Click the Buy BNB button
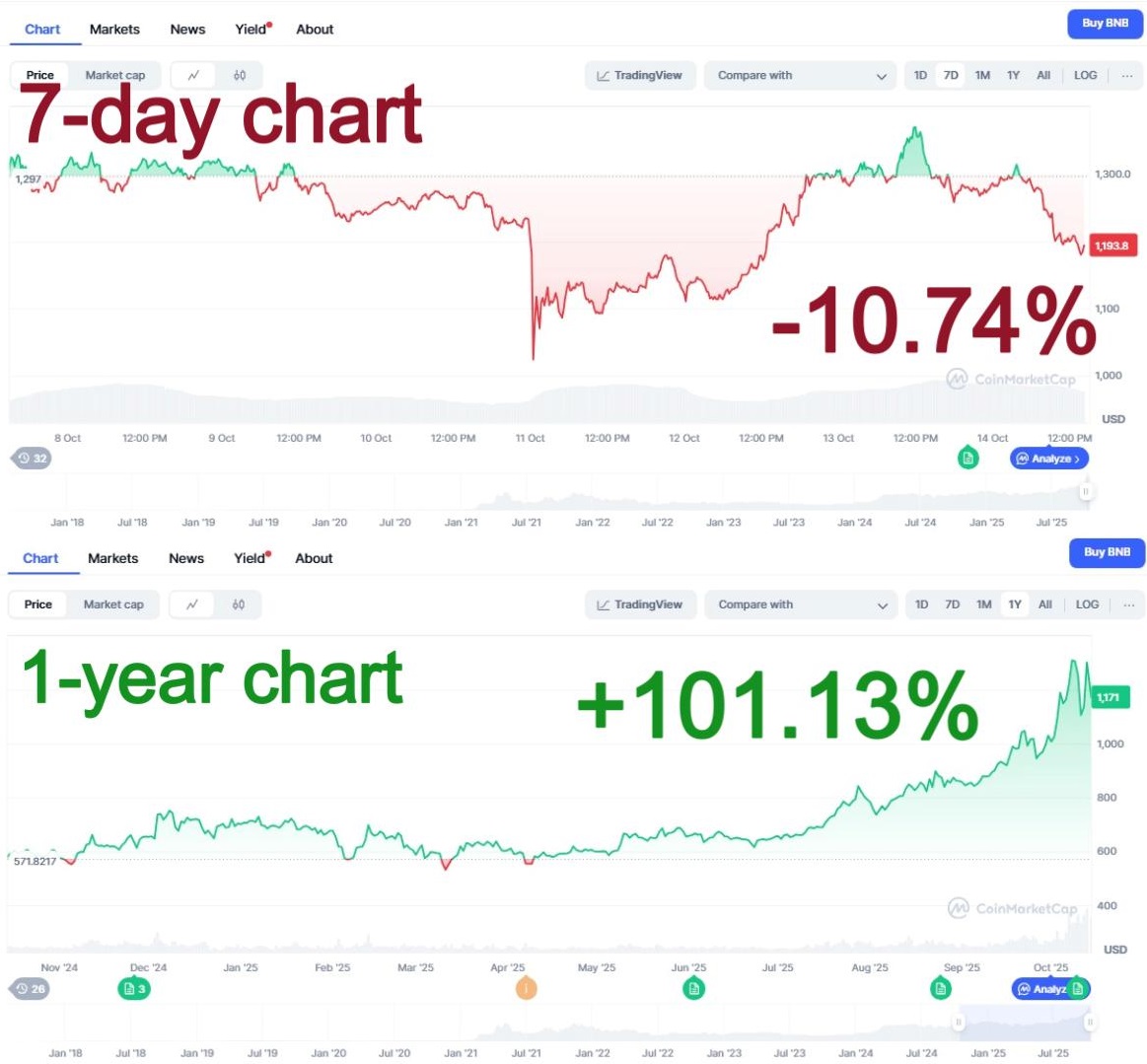The height and width of the screenshot is (1064, 1147). [x=1105, y=24]
